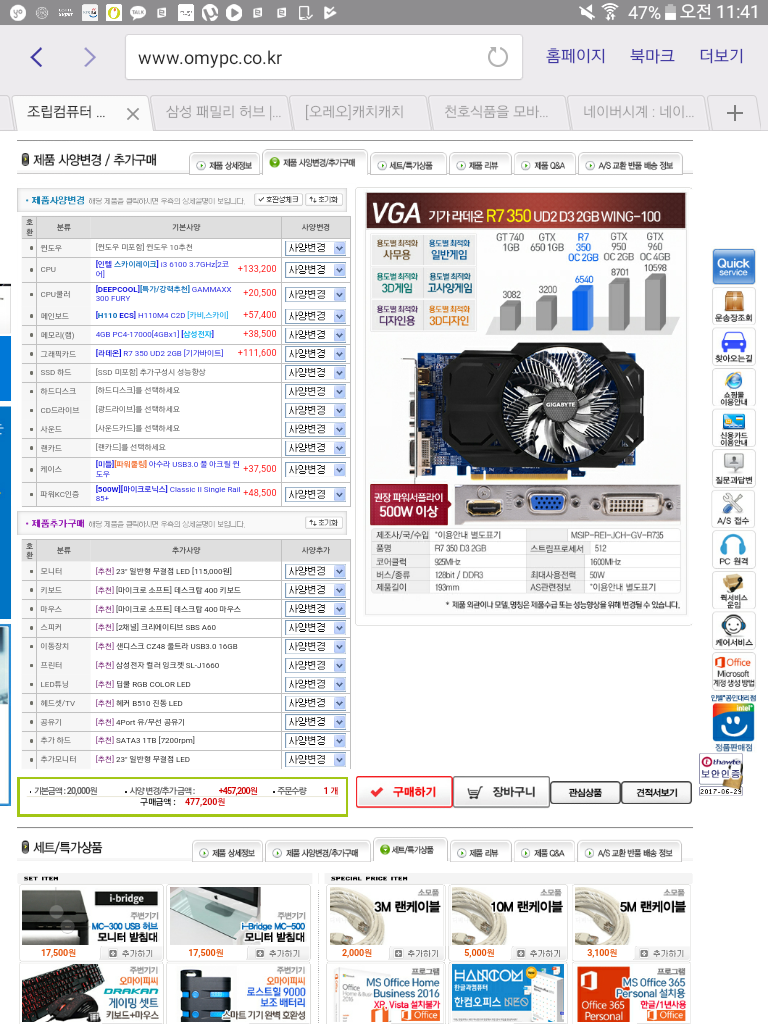Open the SSD 하드 row 사양변경 dropdown

coord(315,372)
